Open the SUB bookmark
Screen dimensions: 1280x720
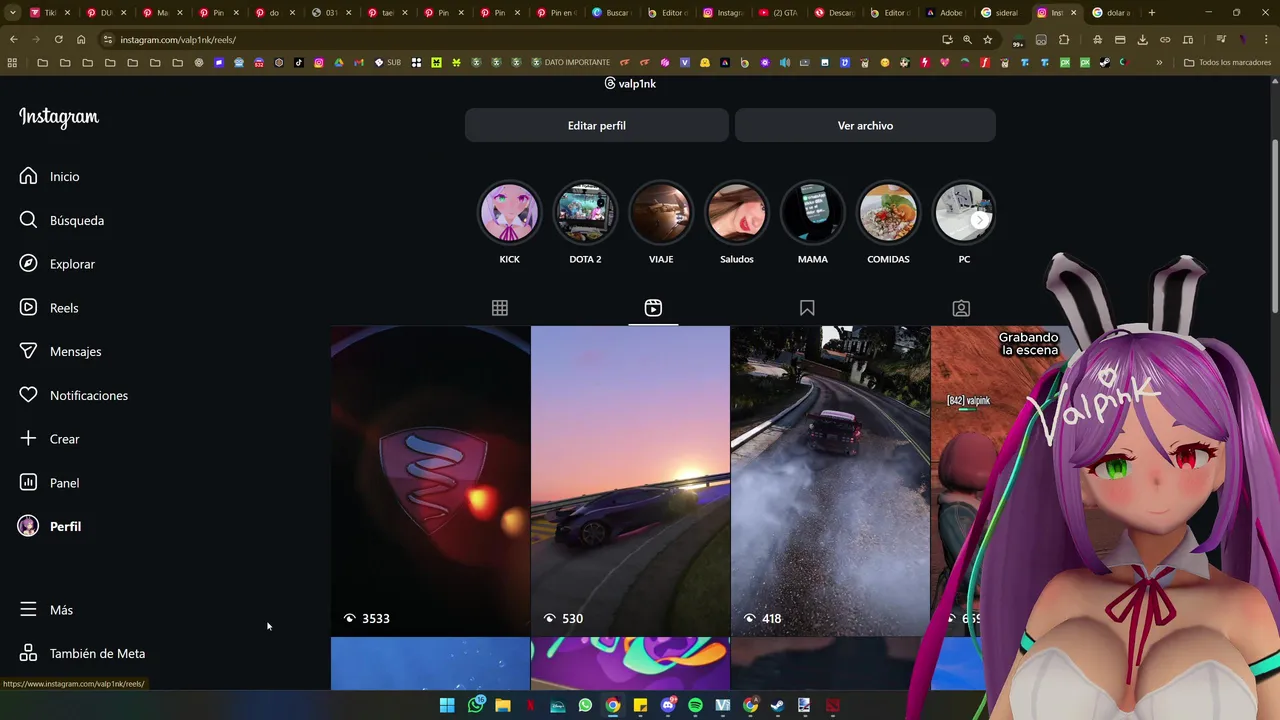pos(388,63)
